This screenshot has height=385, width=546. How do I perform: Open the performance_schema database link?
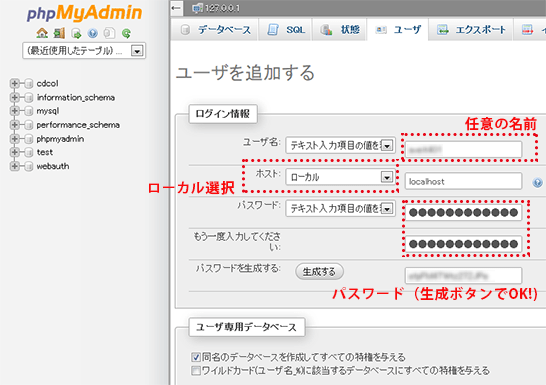tap(78, 125)
